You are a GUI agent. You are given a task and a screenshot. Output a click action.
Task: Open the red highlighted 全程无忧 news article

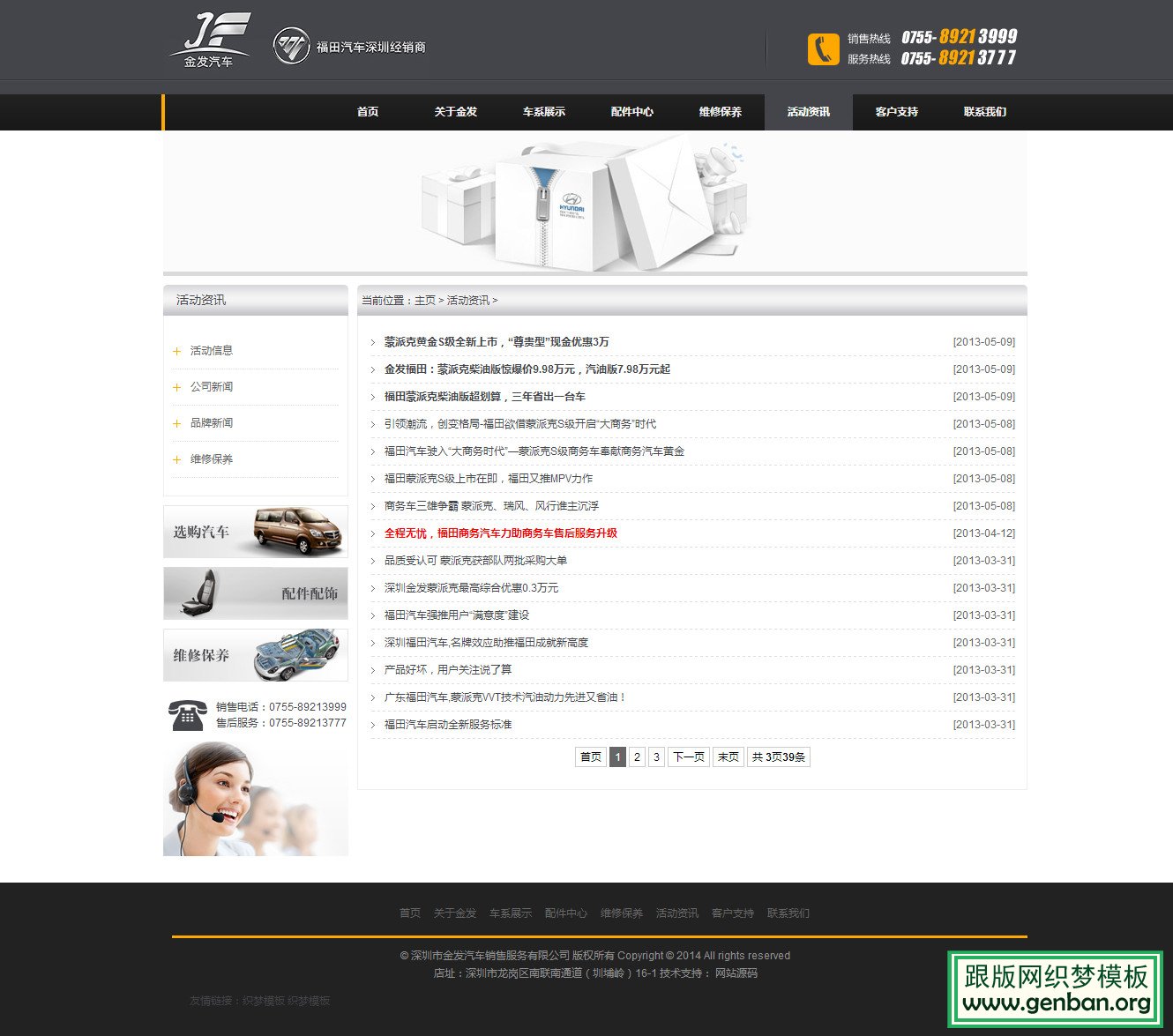click(501, 533)
